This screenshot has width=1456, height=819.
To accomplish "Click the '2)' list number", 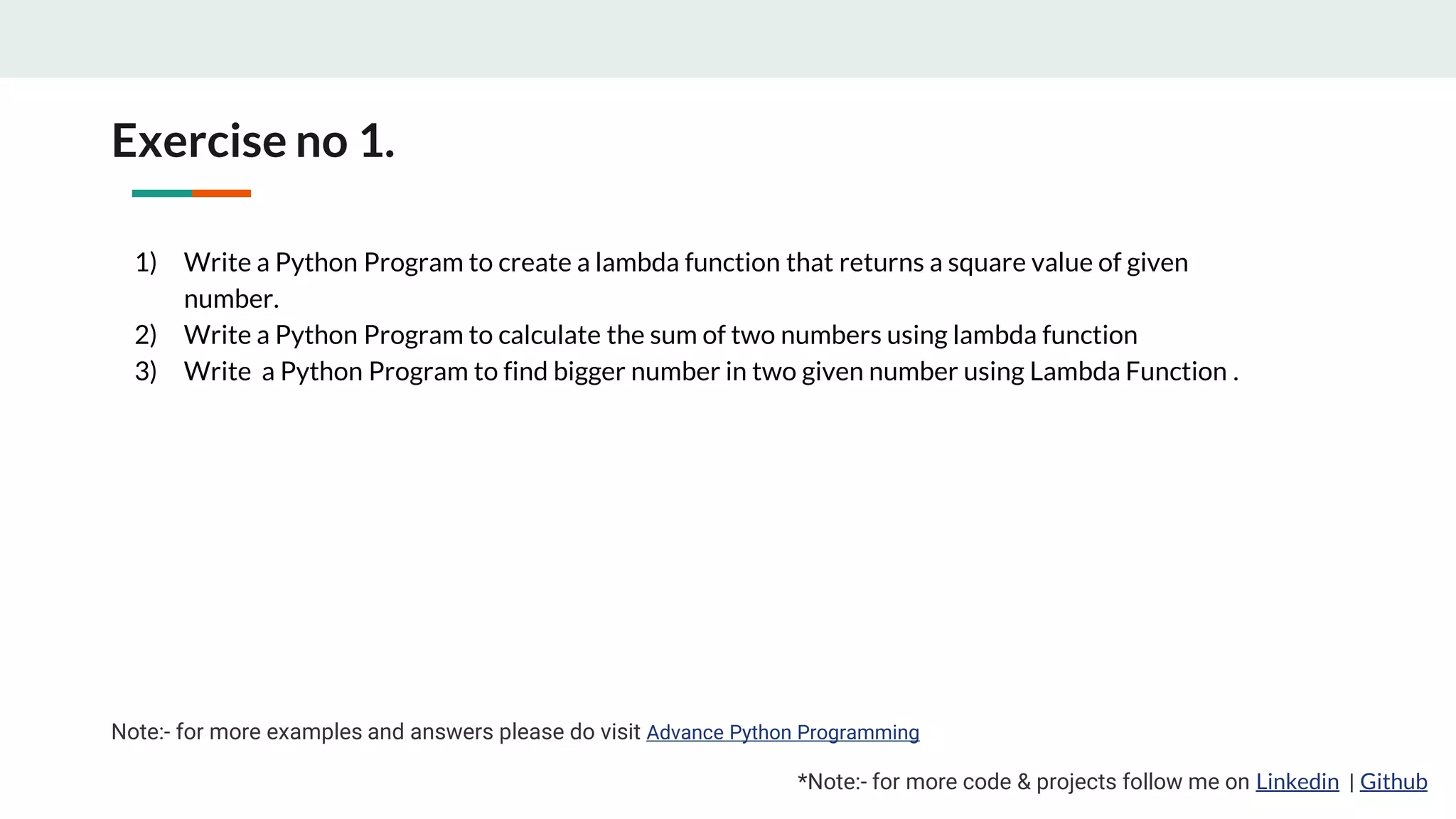I will pos(145,335).
